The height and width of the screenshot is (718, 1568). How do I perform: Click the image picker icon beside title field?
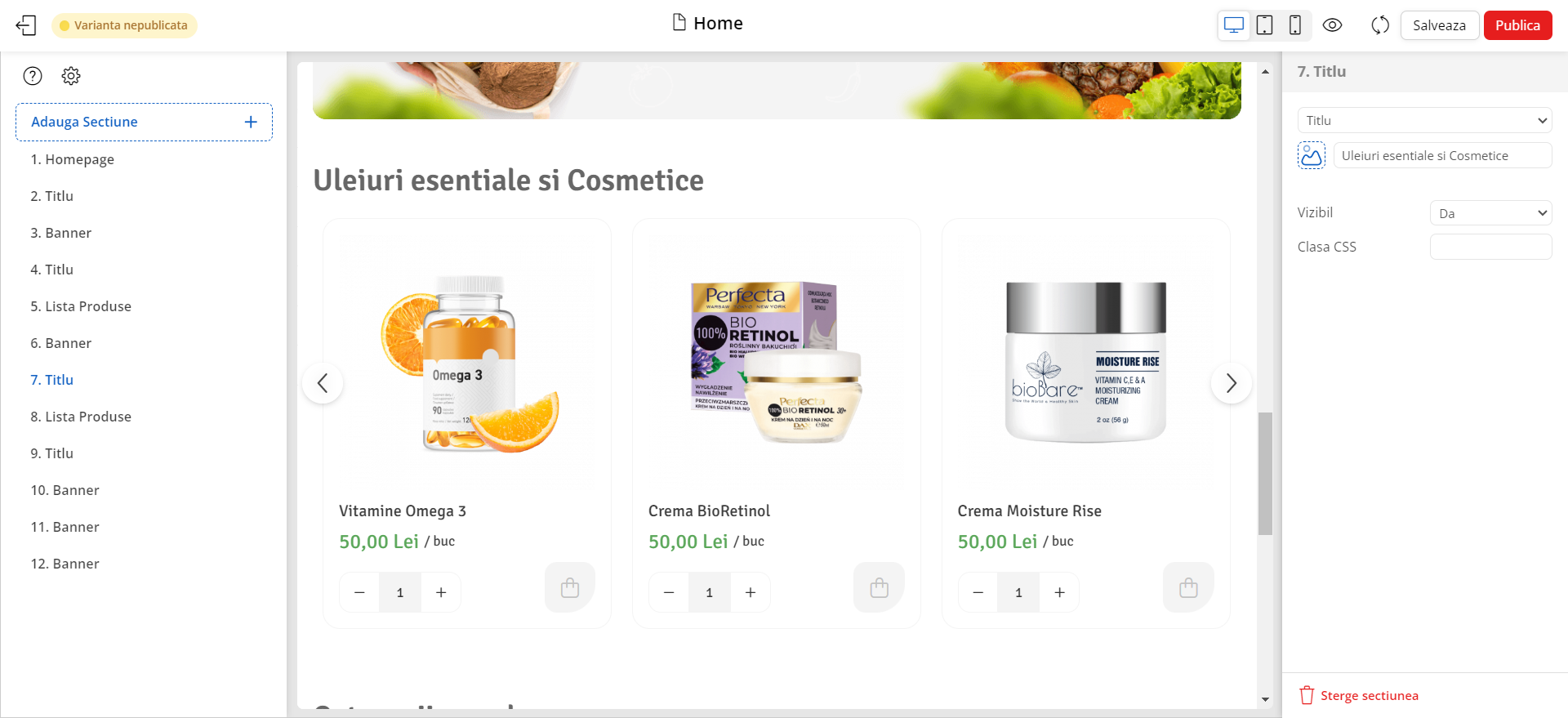click(x=1312, y=155)
